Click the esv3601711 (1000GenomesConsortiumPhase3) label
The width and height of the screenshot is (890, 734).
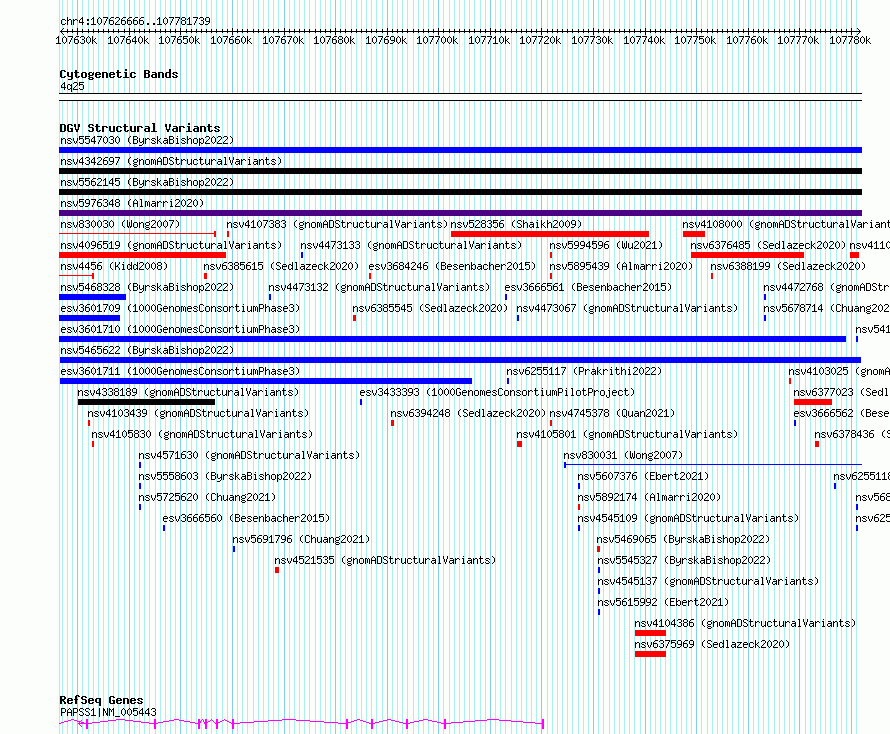[180, 371]
